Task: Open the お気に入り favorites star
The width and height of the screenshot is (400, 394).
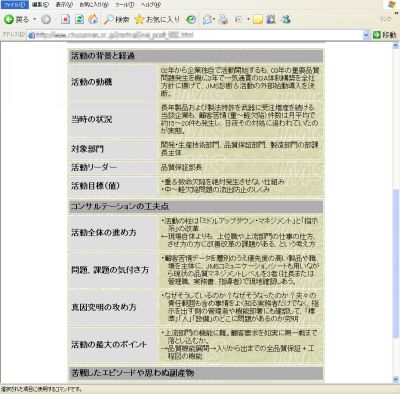Action: click(x=157, y=20)
